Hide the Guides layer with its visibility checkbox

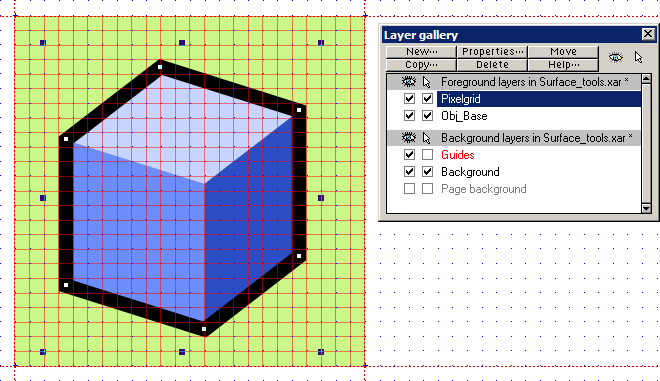(409, 155)
